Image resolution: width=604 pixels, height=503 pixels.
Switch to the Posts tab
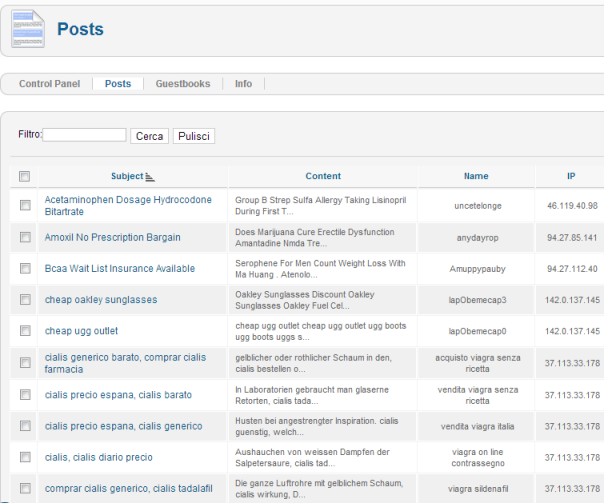(118, 84)
